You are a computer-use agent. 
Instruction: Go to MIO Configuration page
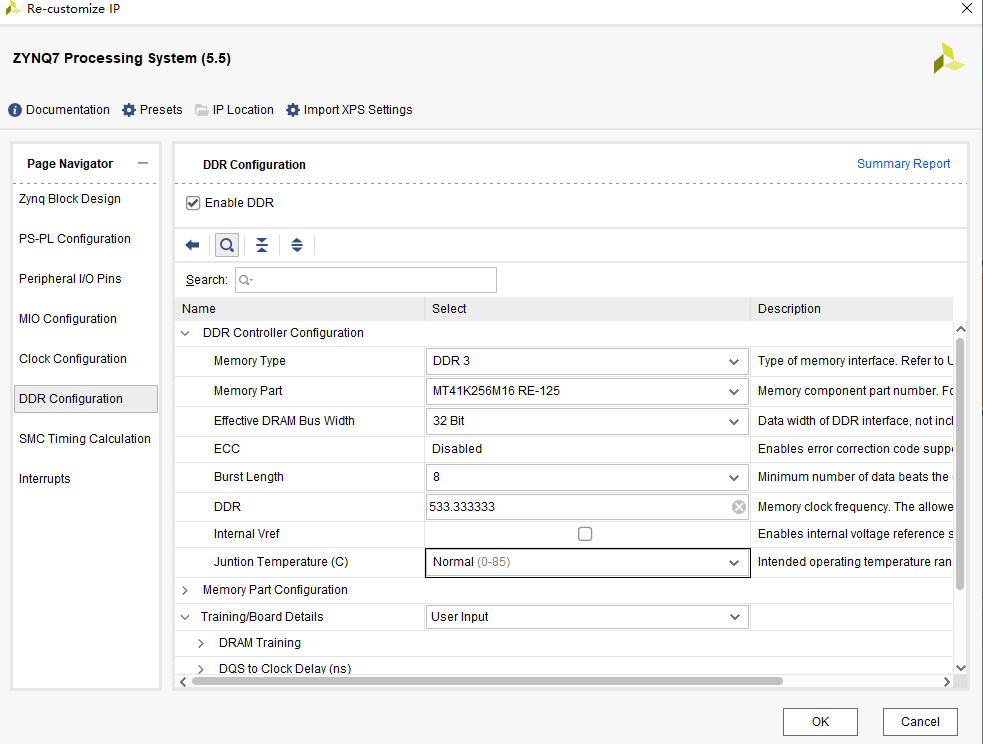68,319
